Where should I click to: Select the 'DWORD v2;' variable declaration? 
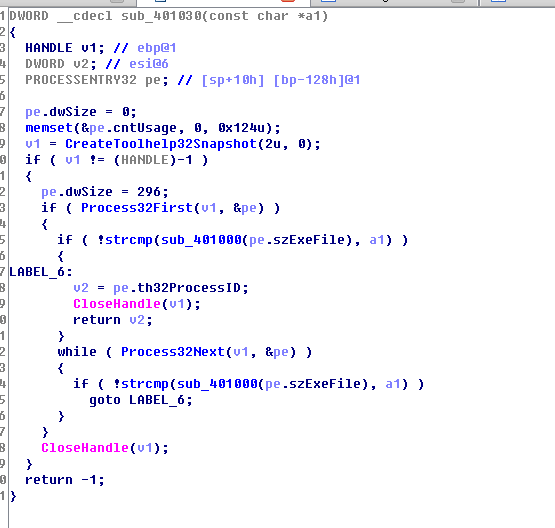61,64
